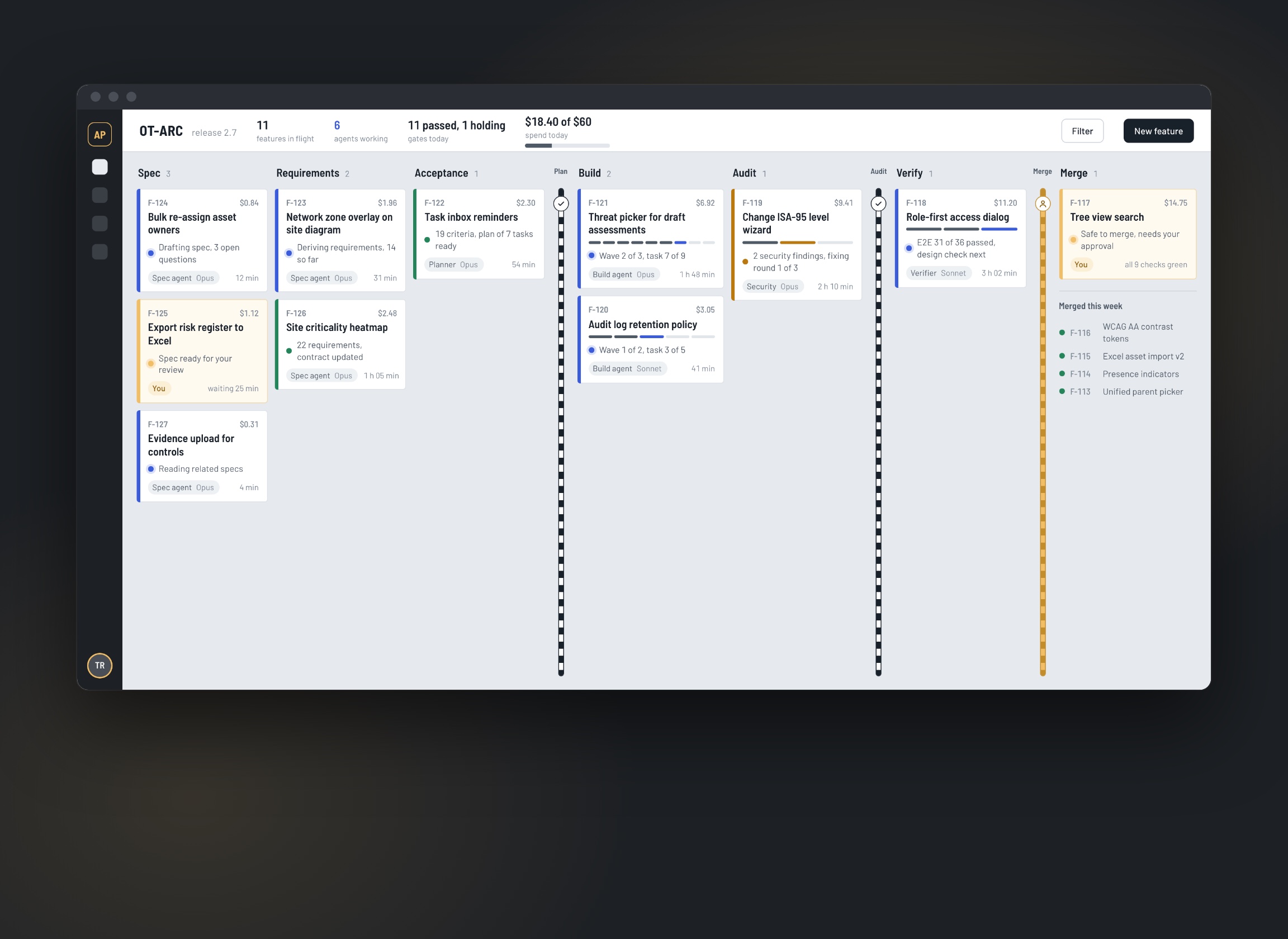The height and width of the screenshot is (939, 1288).
Task: Click the New feature button
Action: (1158, 131)
